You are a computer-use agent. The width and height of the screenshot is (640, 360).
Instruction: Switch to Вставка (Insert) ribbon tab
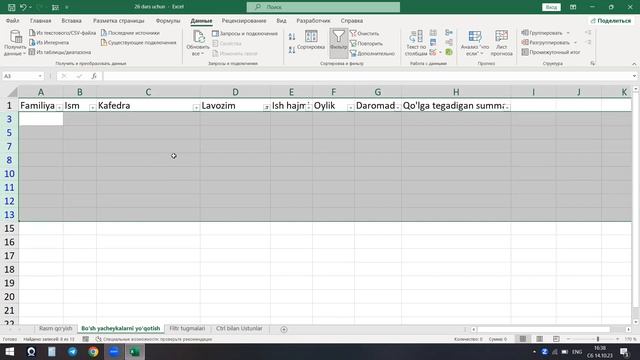pyautogui.click(x=71, y=20)
